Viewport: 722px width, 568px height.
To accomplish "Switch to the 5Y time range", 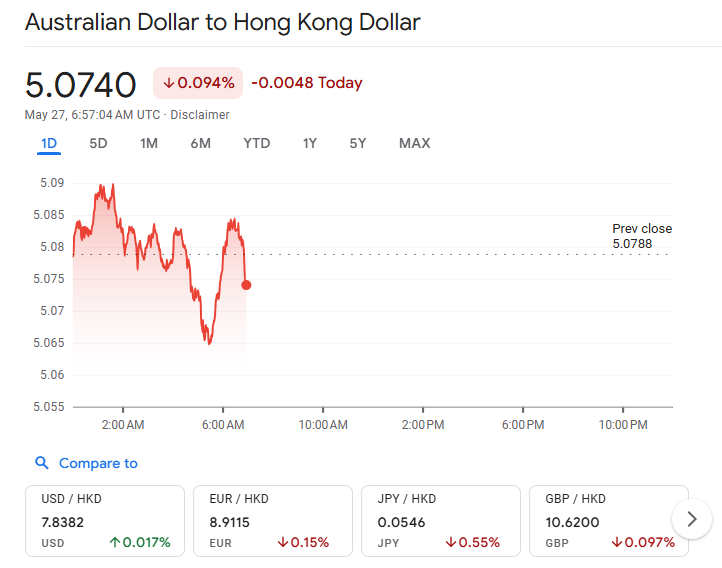I will point(358,143).
